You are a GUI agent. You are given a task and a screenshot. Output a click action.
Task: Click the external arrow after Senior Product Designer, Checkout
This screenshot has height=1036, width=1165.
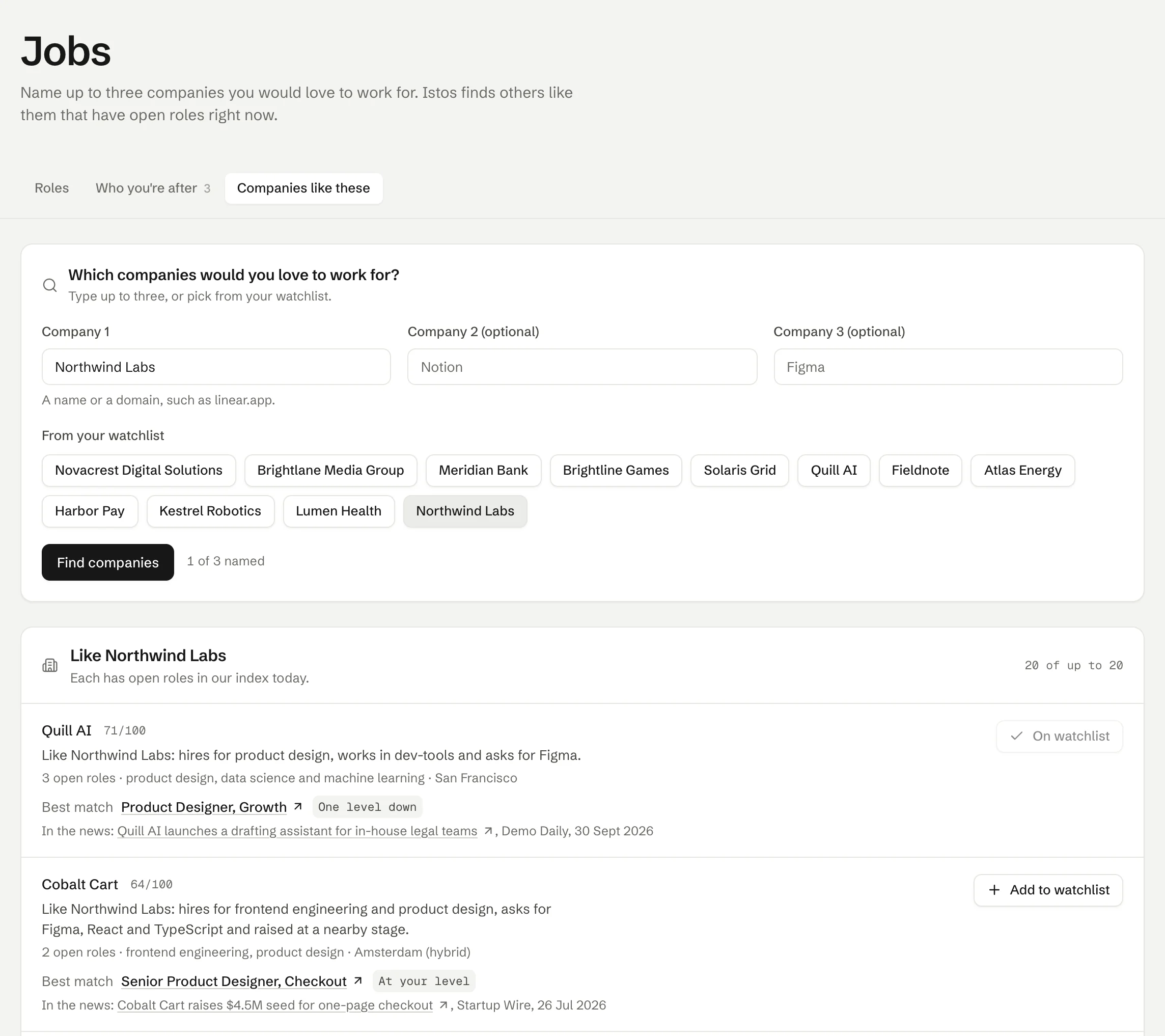coord(358,980)
